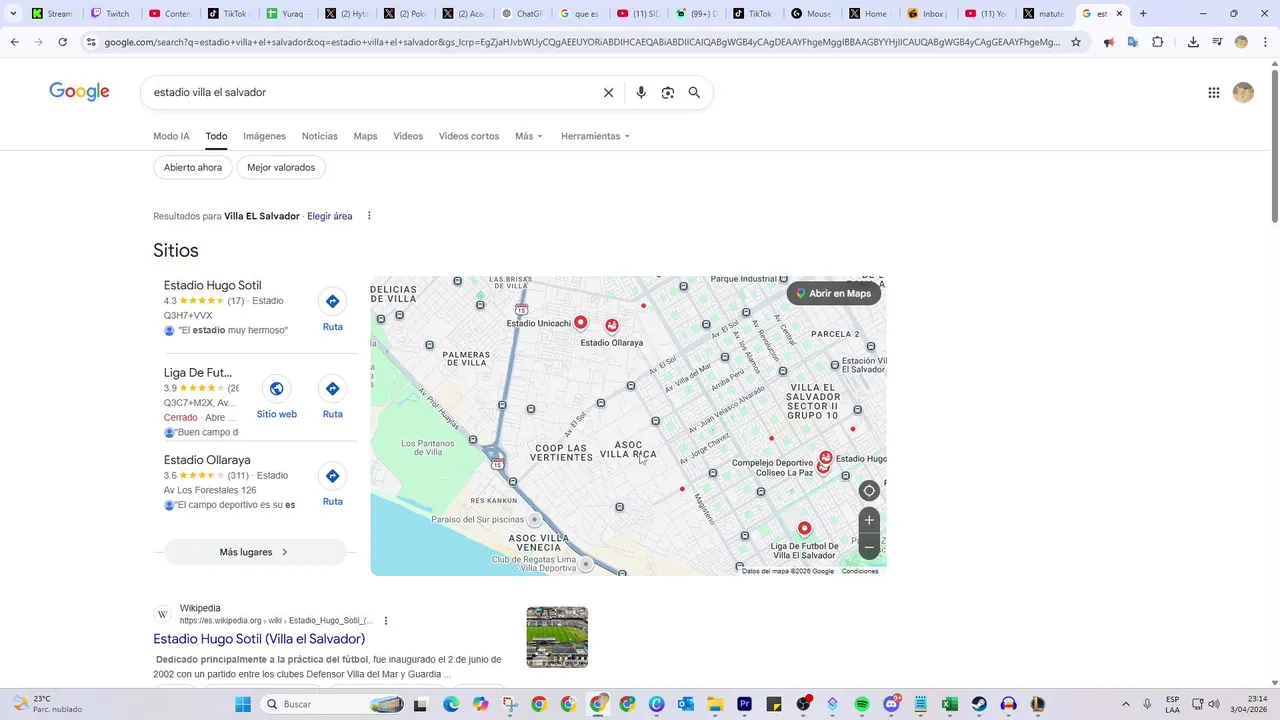This screenshot has width=1280, height=720.
Task: Start voice search with microphone icon
Action: (641, 92)
